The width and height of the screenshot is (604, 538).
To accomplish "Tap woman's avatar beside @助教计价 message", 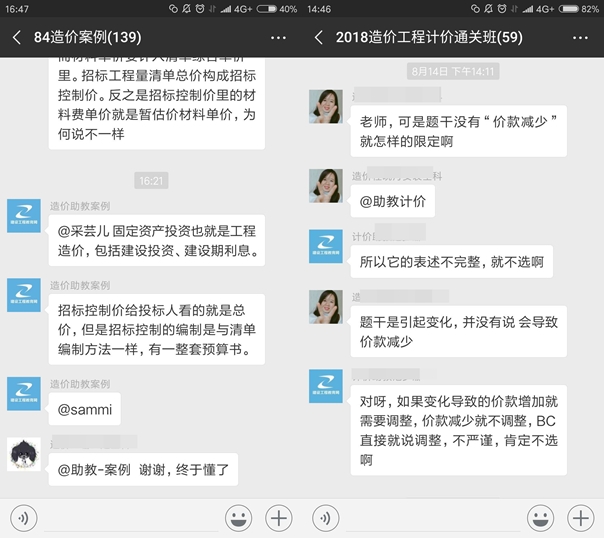I will 326,185.
